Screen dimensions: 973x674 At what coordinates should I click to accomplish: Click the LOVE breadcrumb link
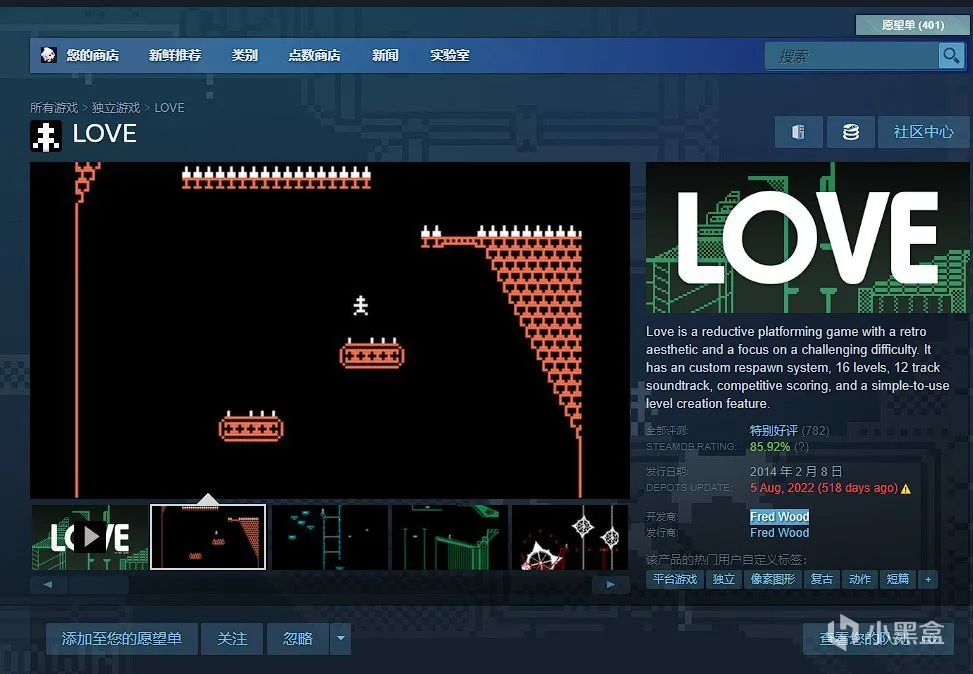tap(169, 107)
